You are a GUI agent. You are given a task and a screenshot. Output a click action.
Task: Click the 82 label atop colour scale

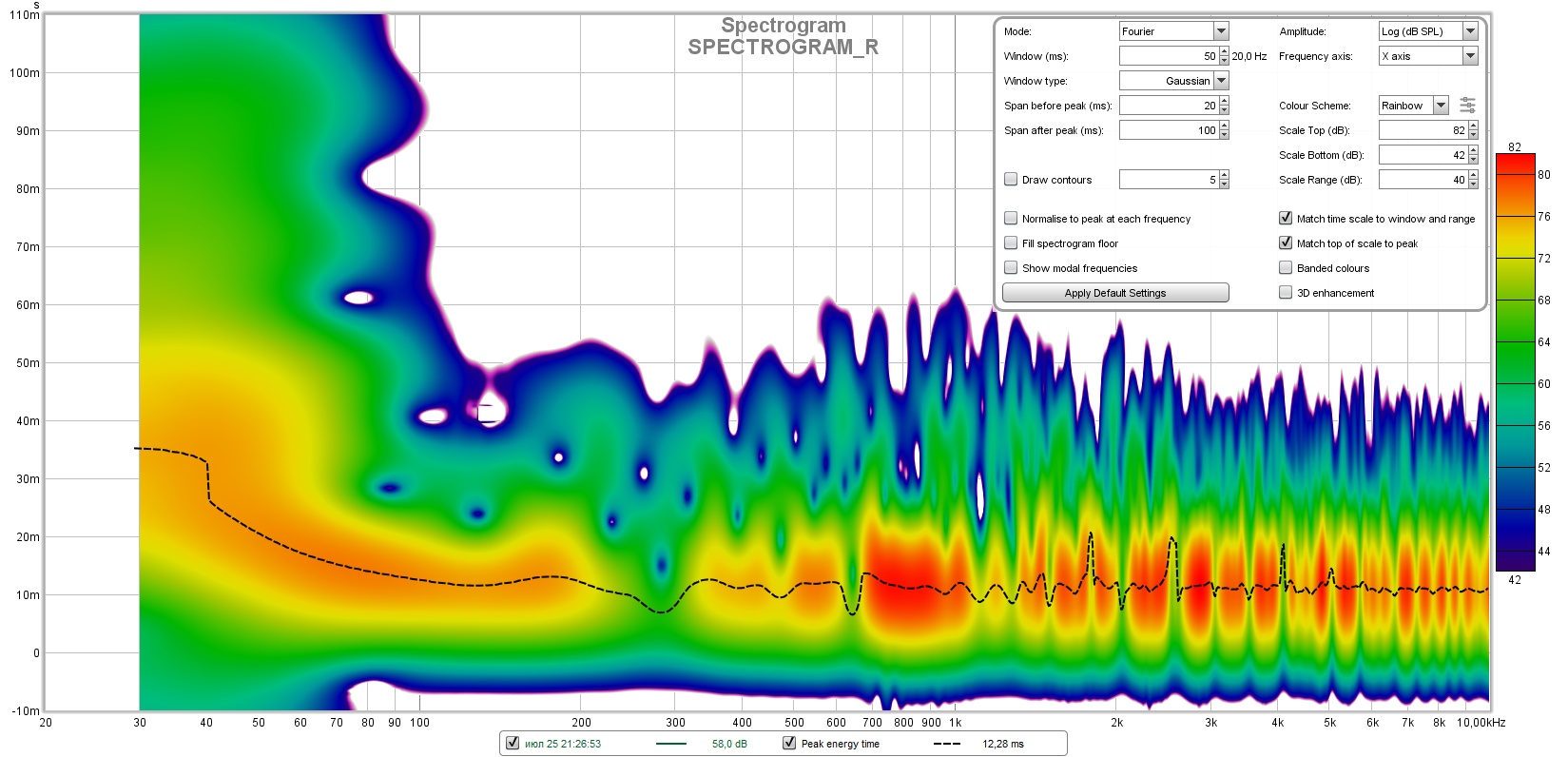tap(1515, 147)
